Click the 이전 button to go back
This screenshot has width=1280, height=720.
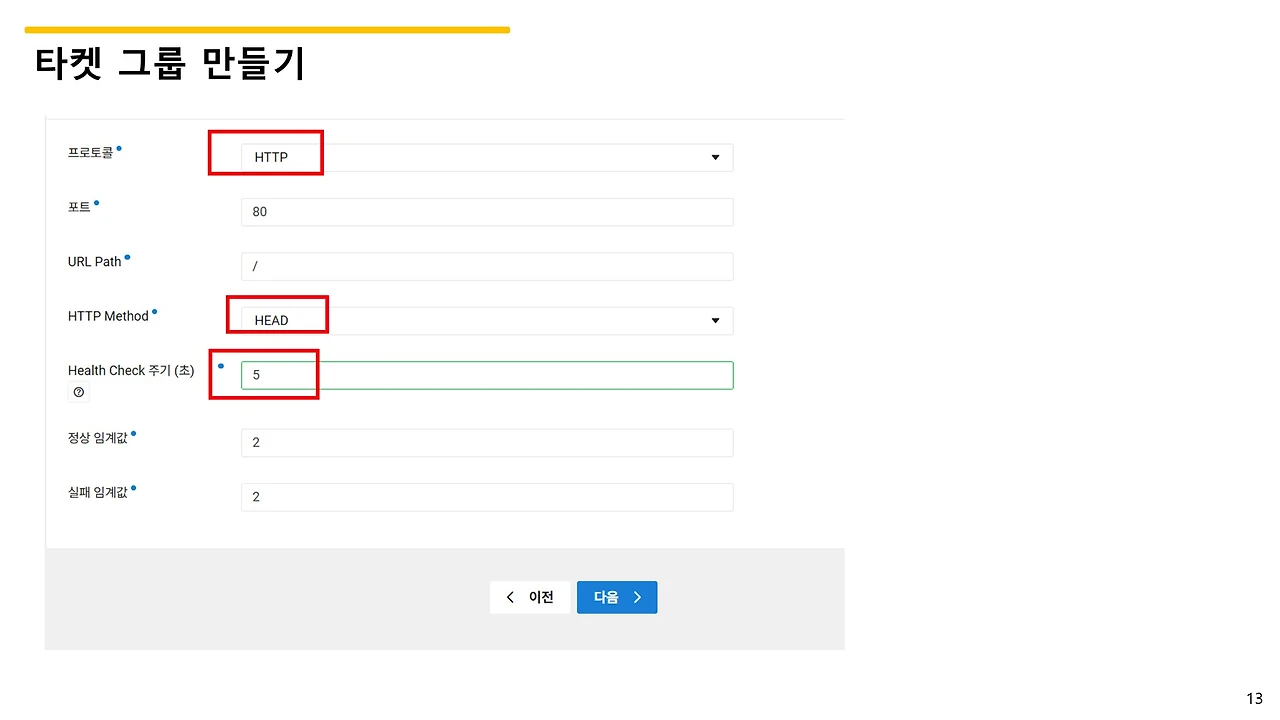tap(530, 597)
